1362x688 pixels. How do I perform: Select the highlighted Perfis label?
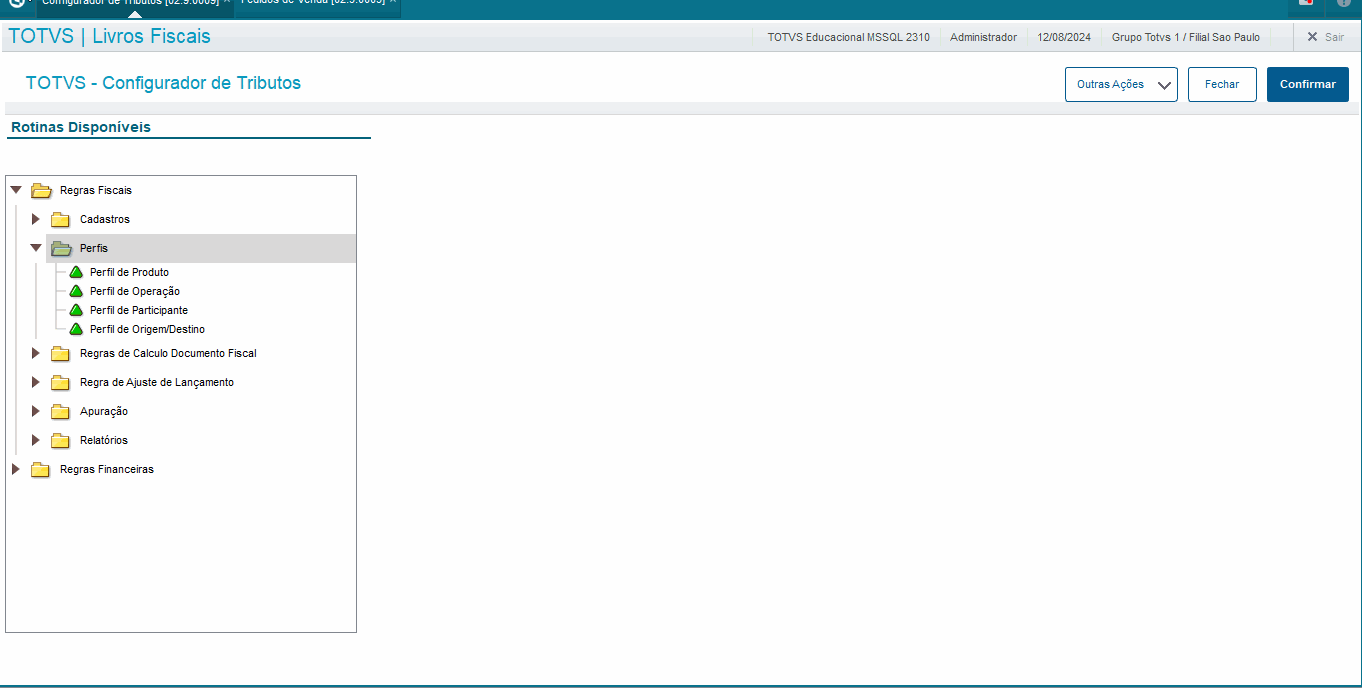pos(94,248)
